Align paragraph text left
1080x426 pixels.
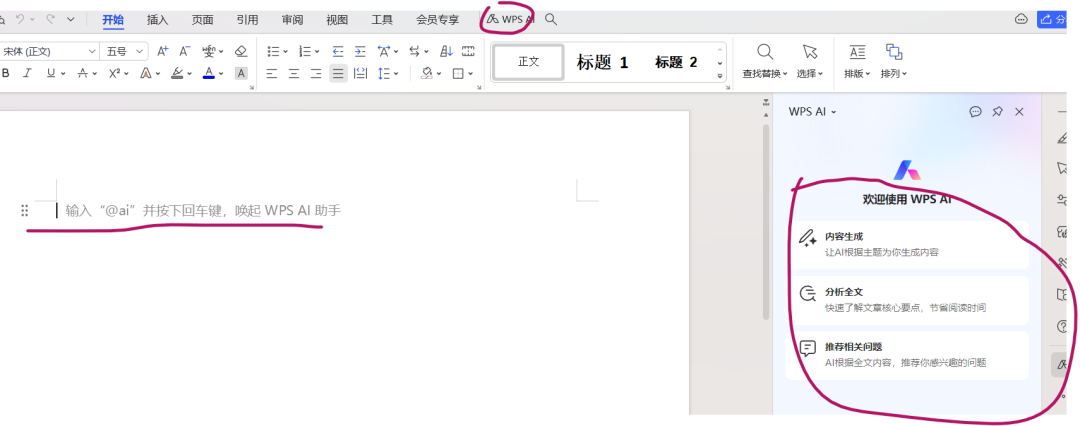coord(272,73)
